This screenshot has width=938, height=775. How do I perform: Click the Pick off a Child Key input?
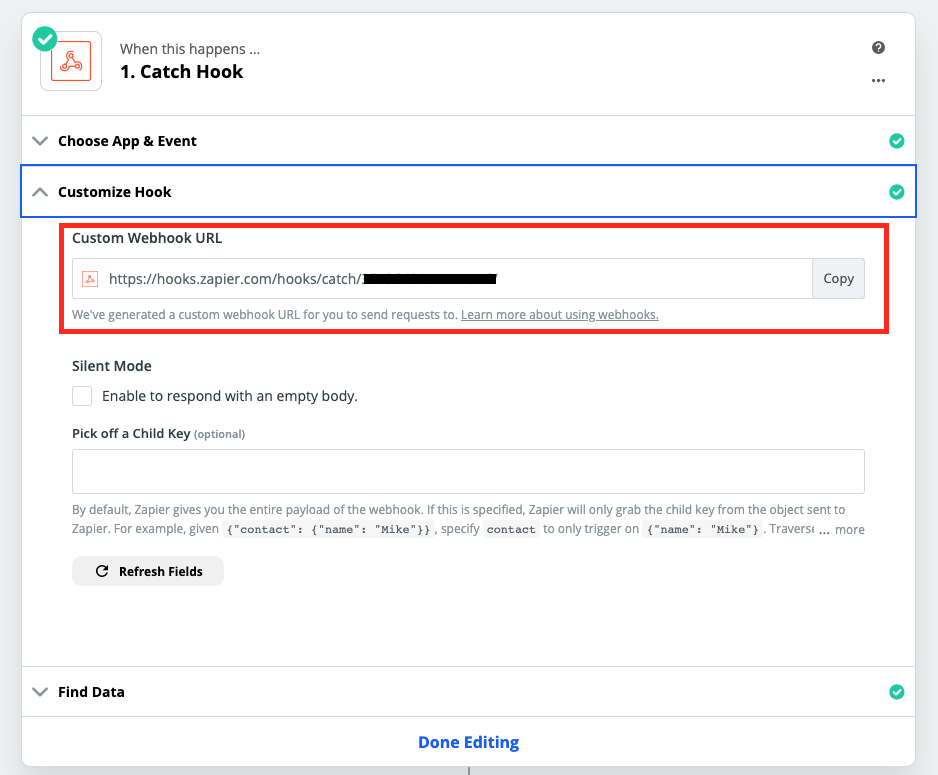(468, 471)
